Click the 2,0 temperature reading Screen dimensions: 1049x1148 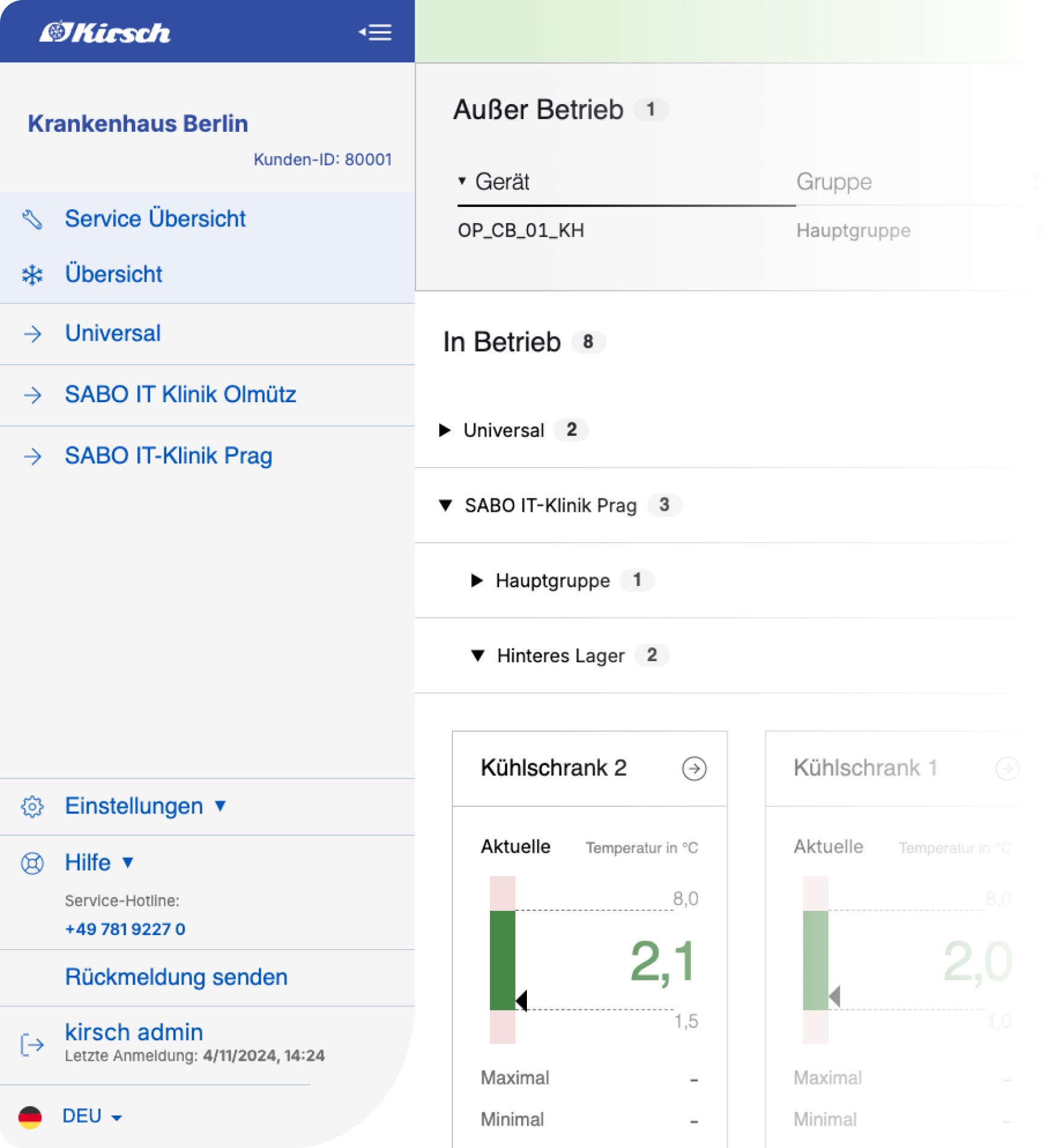[x=977, y=962]
